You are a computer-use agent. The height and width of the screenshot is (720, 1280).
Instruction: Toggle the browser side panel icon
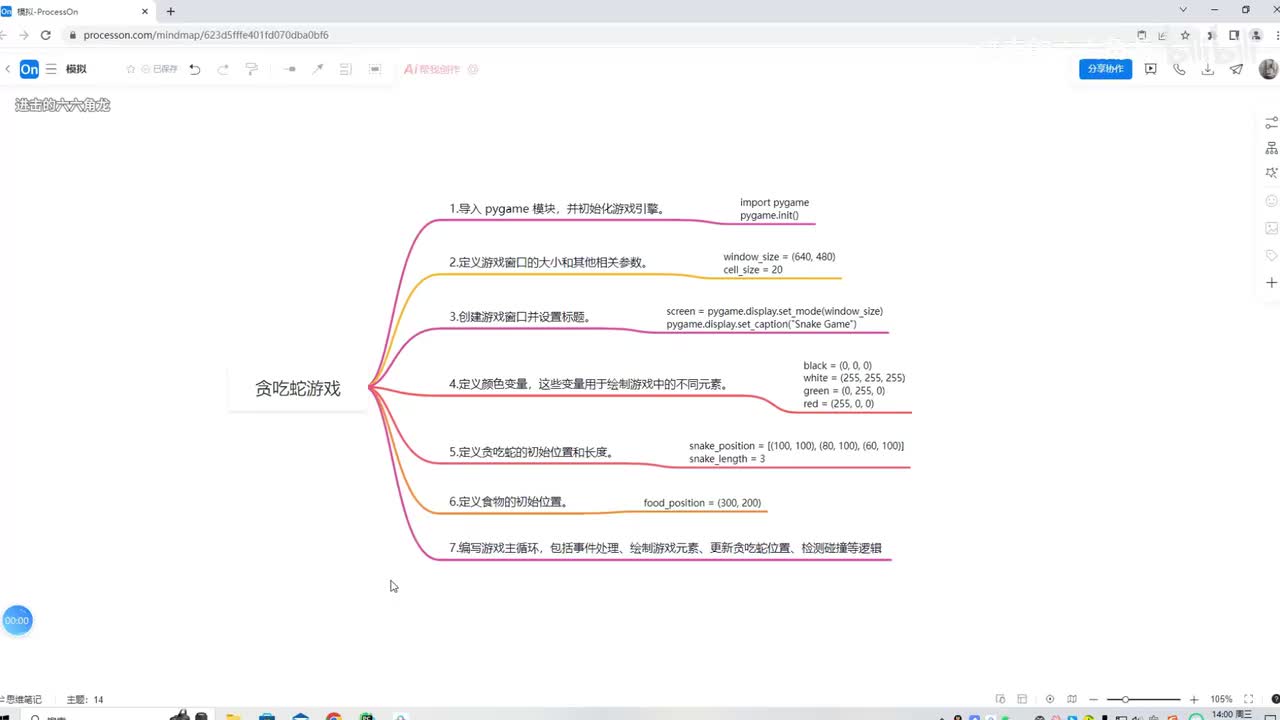tap(1234, 35)
